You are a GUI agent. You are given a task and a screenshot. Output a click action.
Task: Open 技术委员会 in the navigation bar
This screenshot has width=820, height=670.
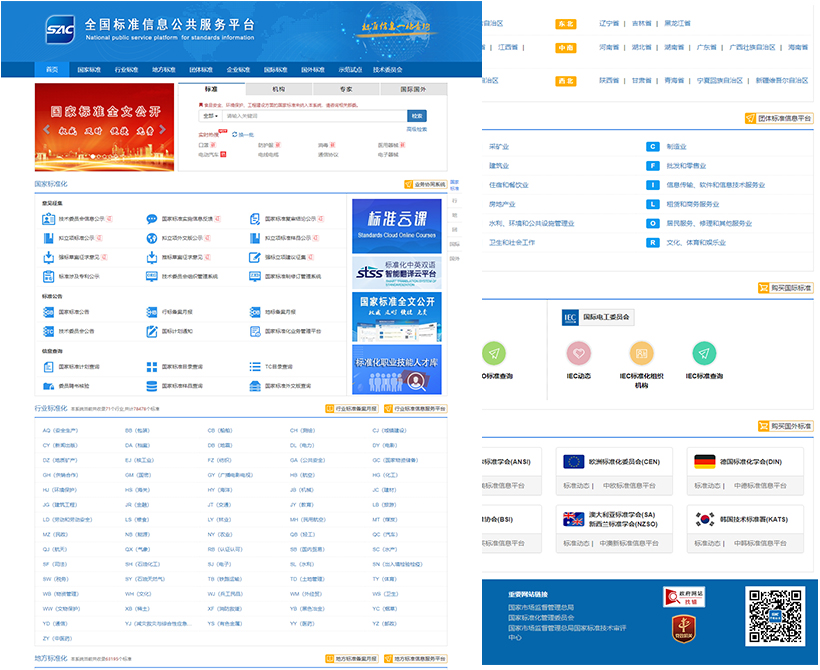[x=388, y=70]
